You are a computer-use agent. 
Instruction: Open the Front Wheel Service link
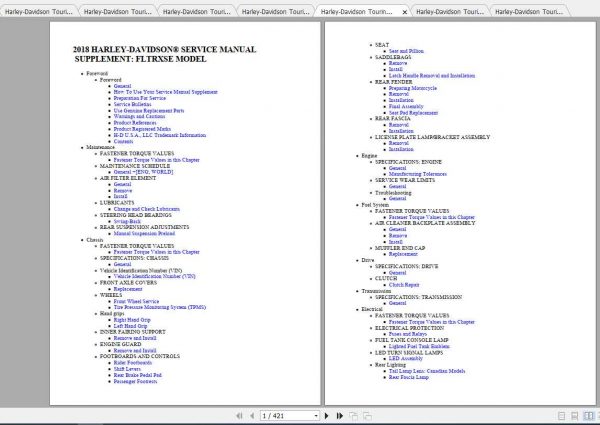pos(136,301)
